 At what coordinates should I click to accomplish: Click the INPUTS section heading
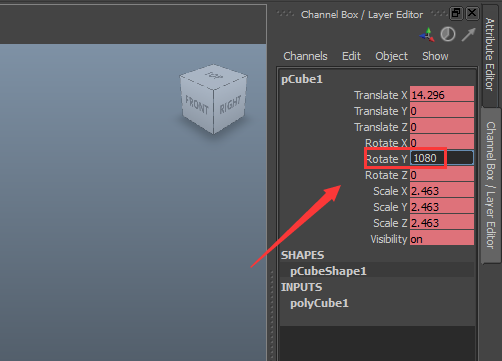(301, 287)
